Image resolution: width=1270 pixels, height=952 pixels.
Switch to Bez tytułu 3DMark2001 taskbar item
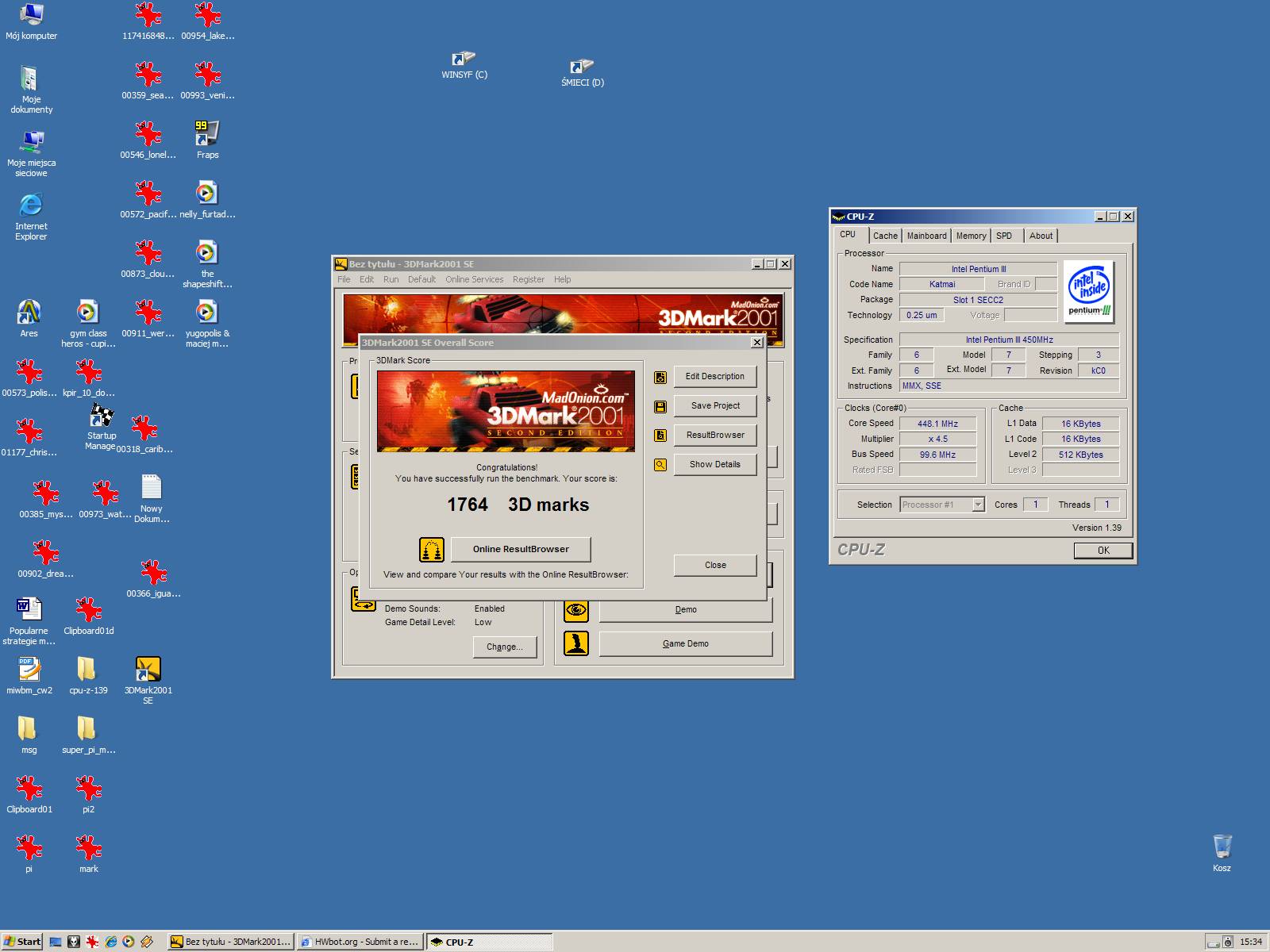pos(231,942)
